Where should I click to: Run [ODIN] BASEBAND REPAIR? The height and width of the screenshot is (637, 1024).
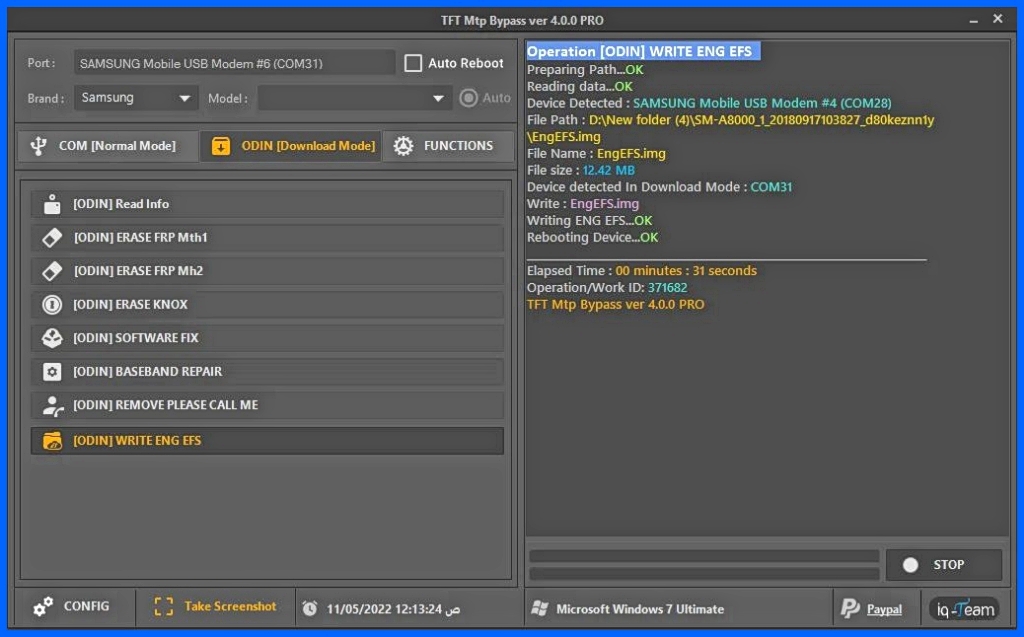point(267,372)
